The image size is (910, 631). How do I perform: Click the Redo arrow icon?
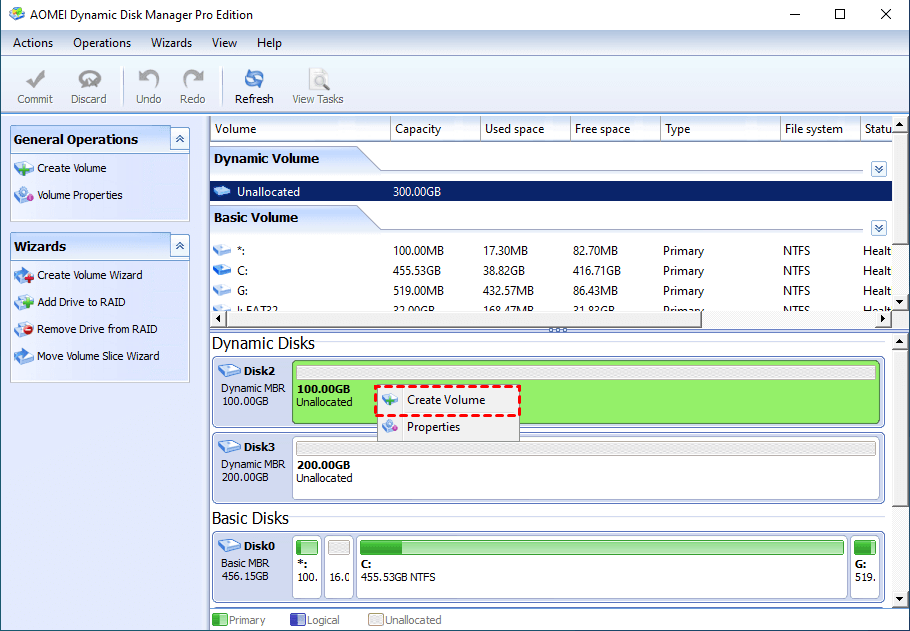click(193, 79)
